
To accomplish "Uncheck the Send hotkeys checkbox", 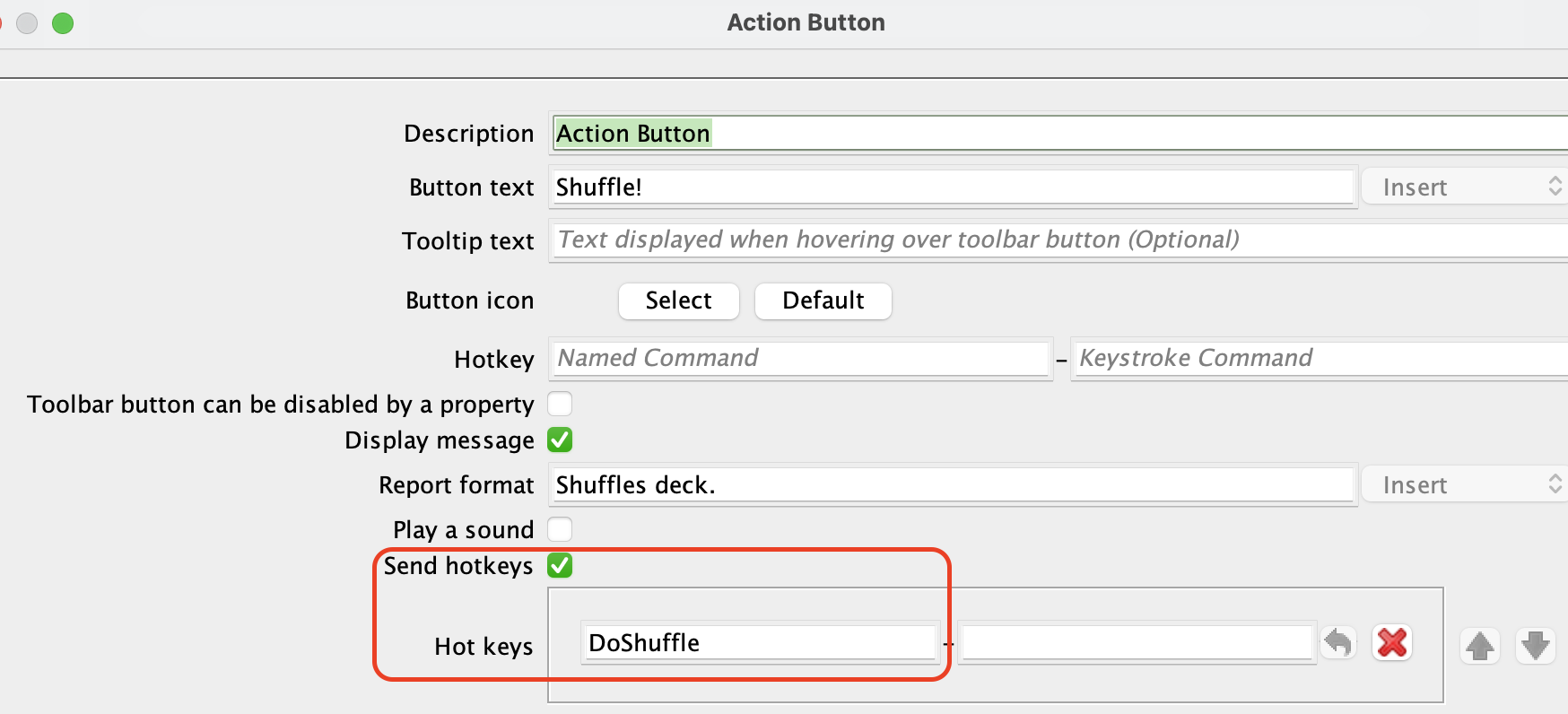I will click(560, 566).
